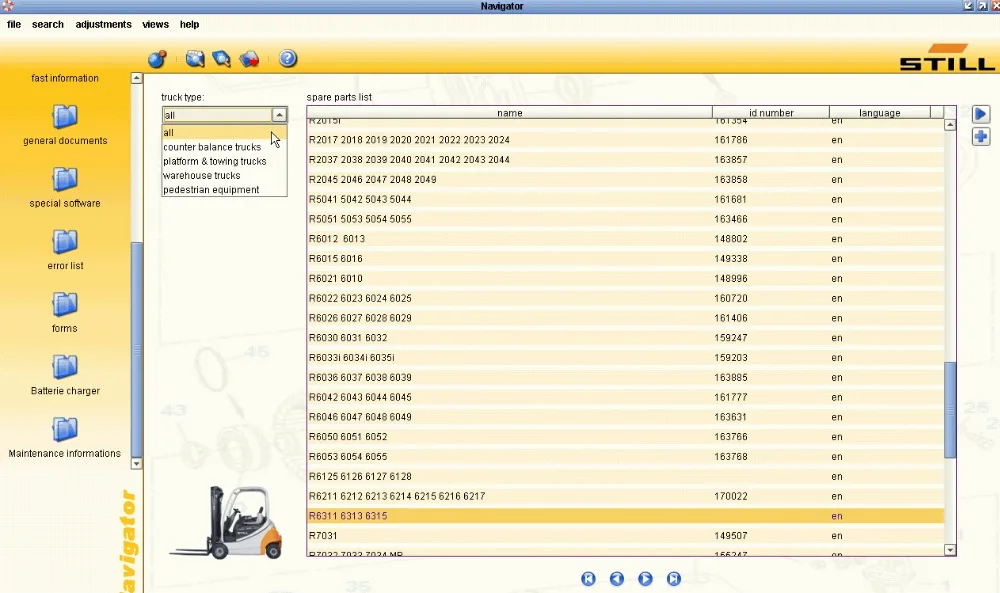Select row R6042 6043 6044 6045

click(625, 397)
